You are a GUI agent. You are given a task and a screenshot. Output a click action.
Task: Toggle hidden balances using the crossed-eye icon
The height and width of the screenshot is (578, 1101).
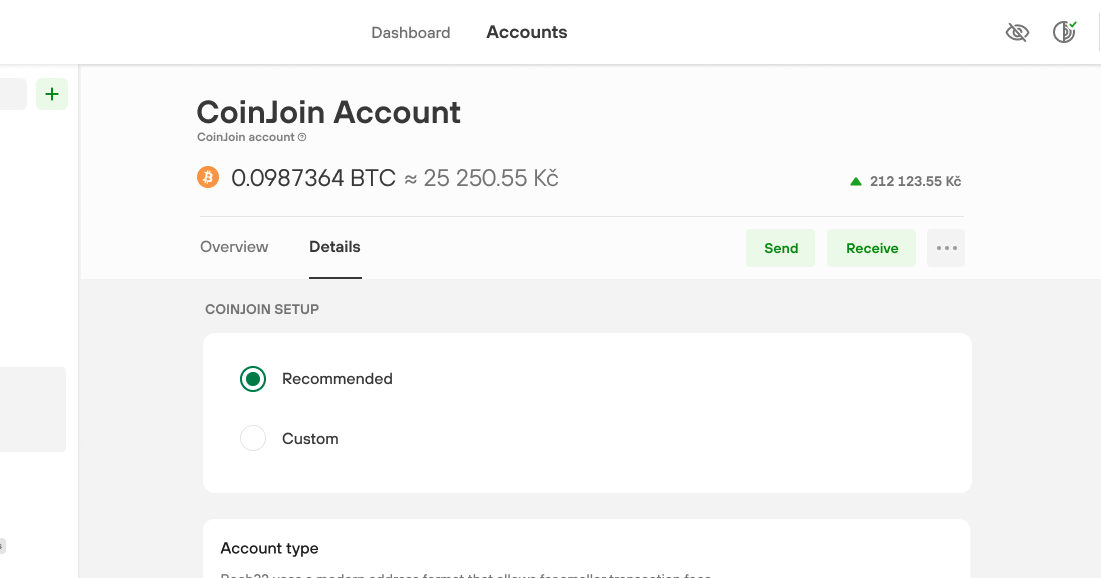pos(1017,32)
